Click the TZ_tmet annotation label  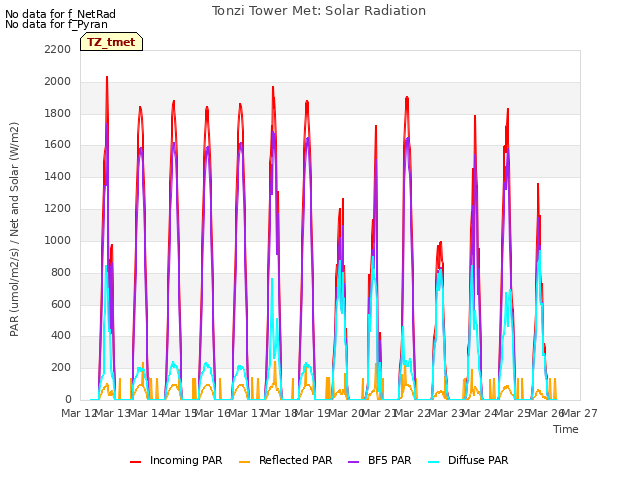point(111,42)
